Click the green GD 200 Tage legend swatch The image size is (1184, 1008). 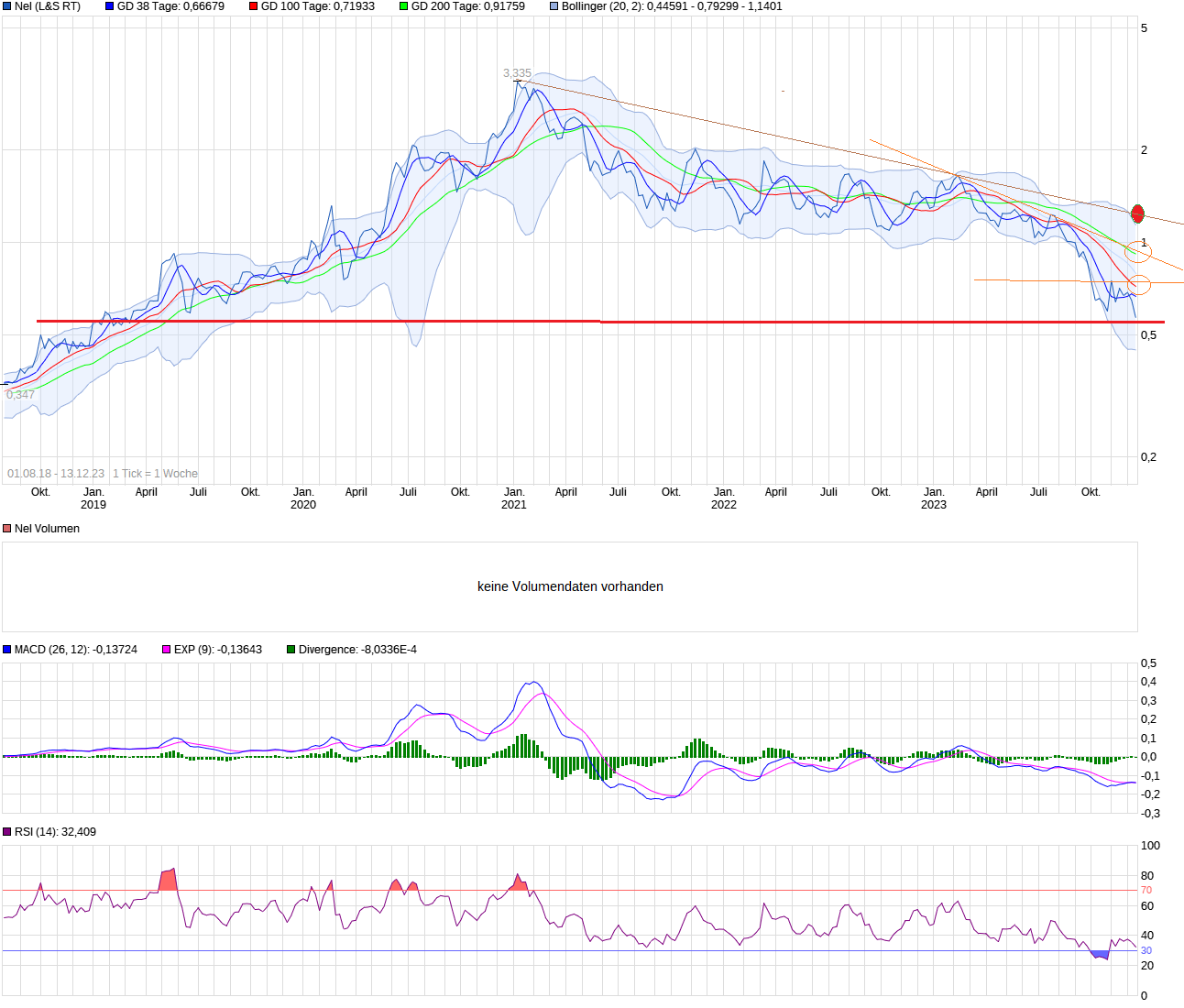404,6
